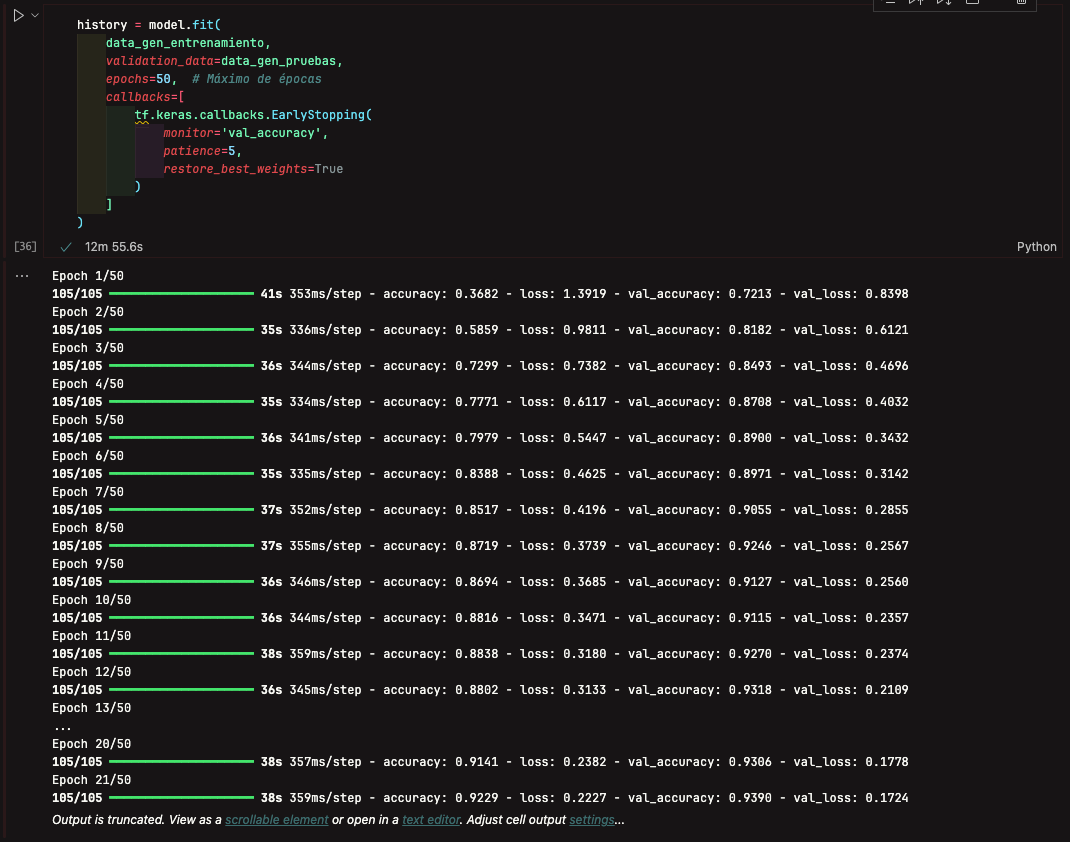Screen dimensions: 1070x842
Task: Click 'Output is truncated' message text
Action: pyautogui.click(x=109, y=819)
